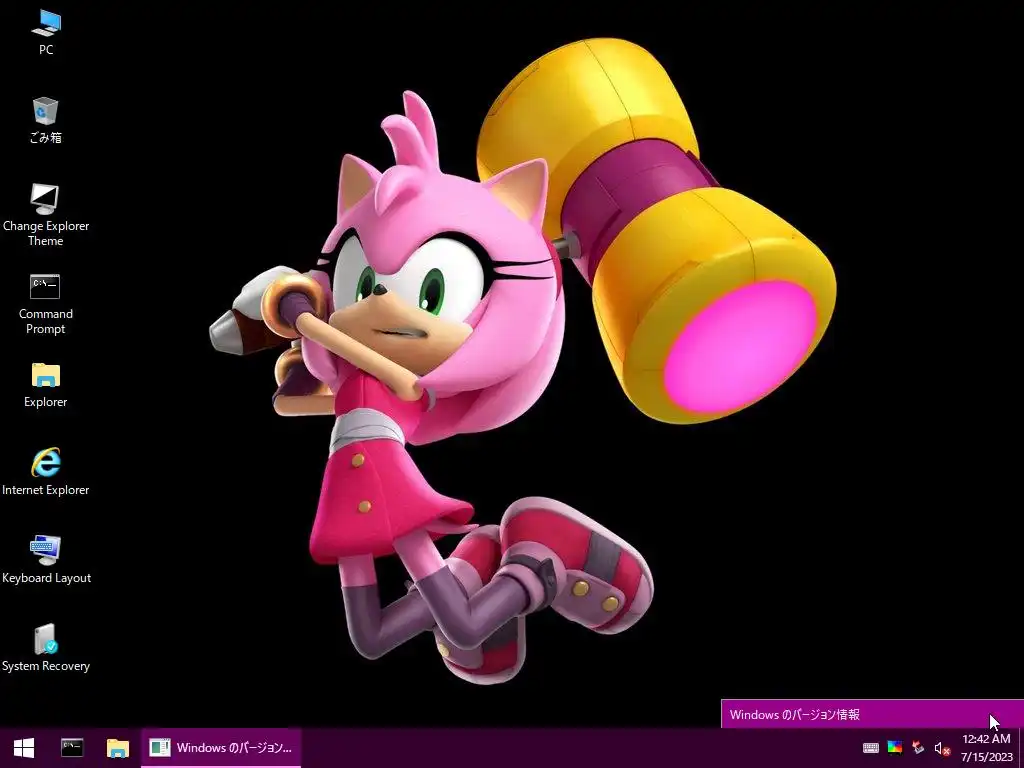Click the System Recovery label text
1024x768 pixels.
[46, 666]
